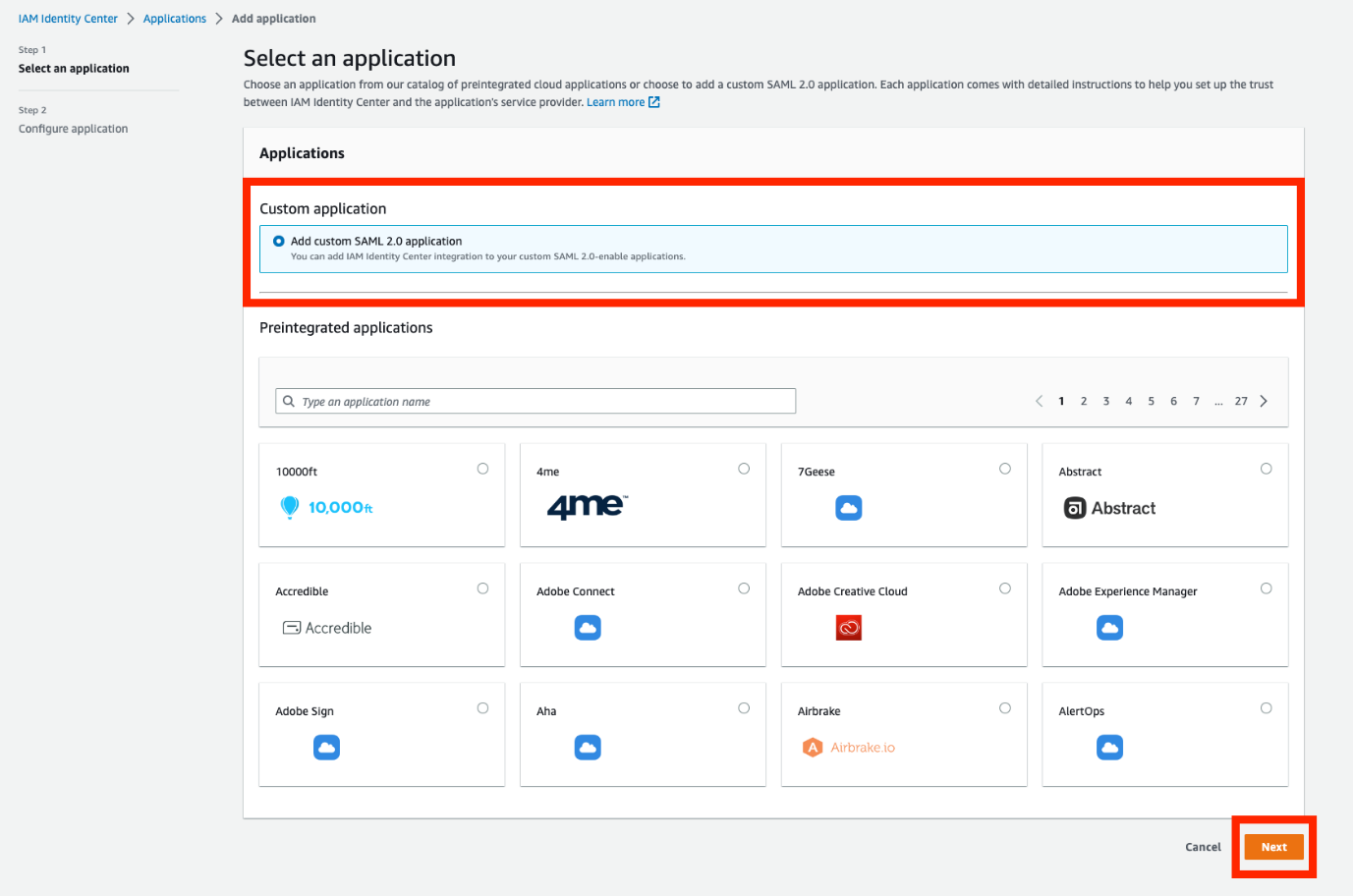Image resolution: width=1353 pixels, height=896 pixels.
Task: Open page 7 of applications
Action: 1196,401
